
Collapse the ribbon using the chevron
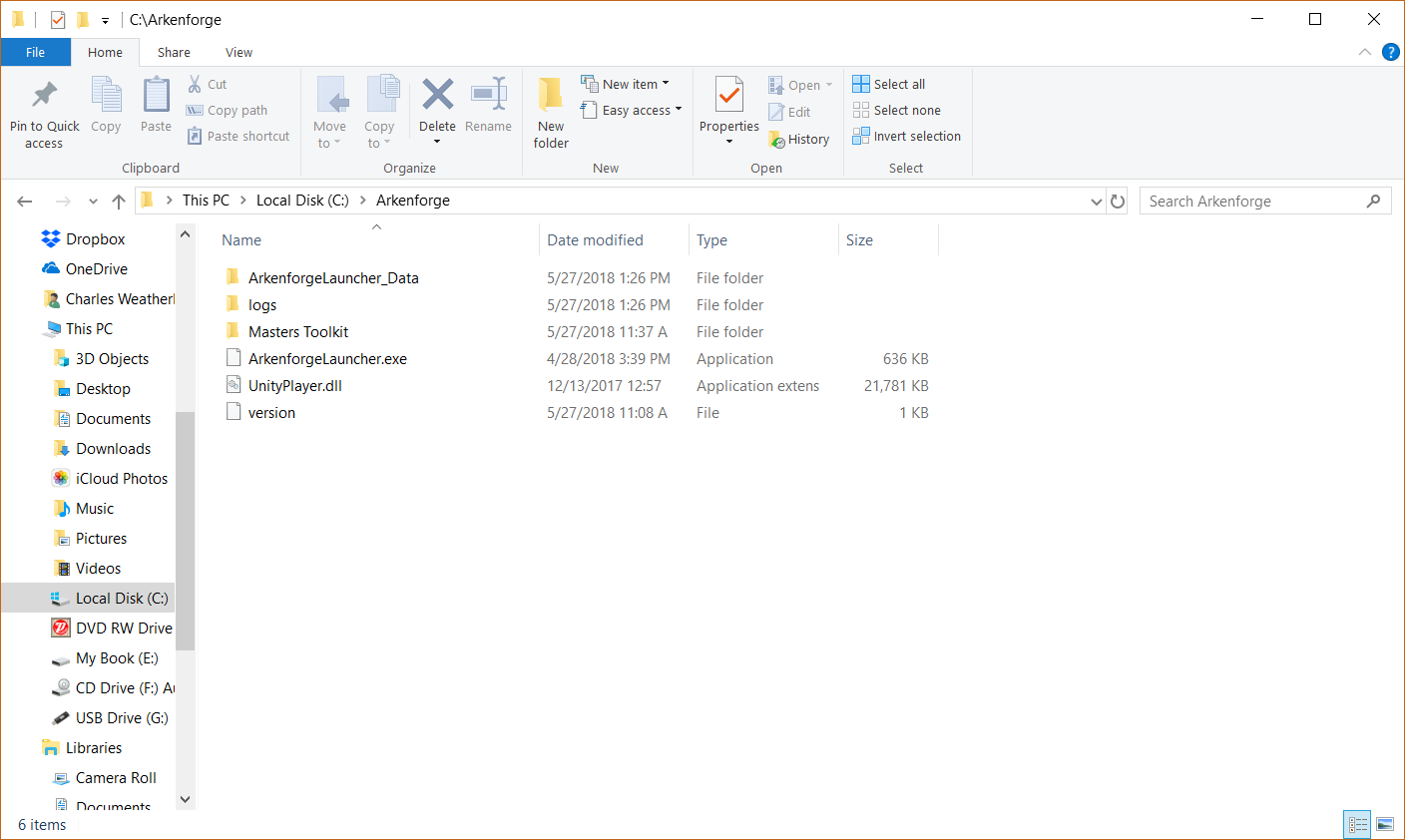[x=1365, y=52]
